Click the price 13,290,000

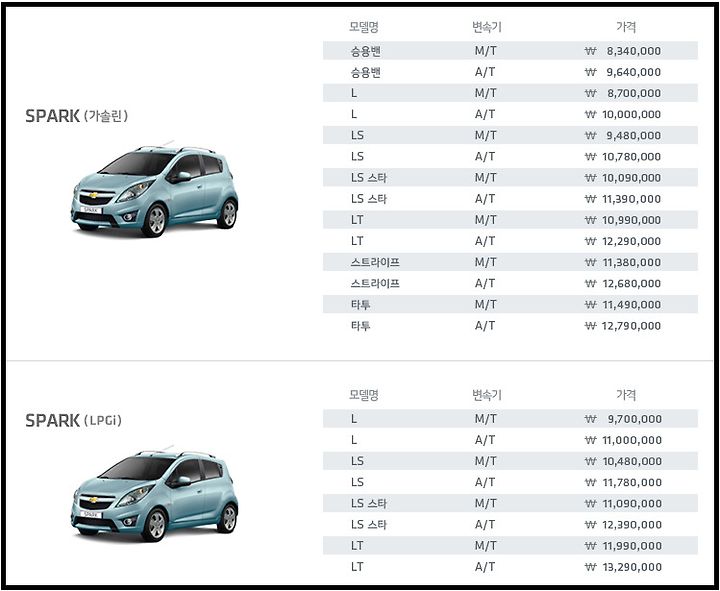coord(632,567)
